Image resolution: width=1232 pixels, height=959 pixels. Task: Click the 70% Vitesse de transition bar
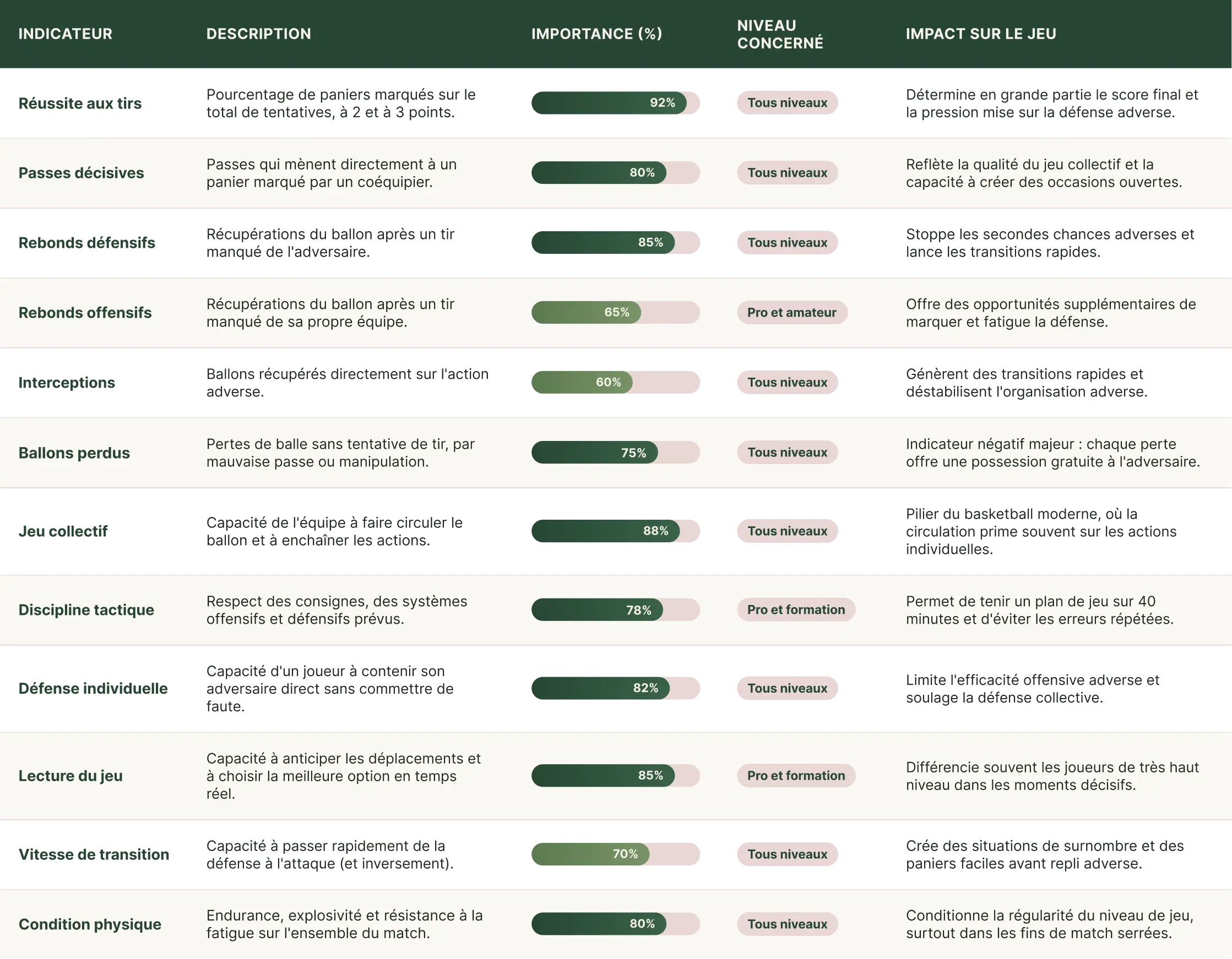[x=615, y=854]
